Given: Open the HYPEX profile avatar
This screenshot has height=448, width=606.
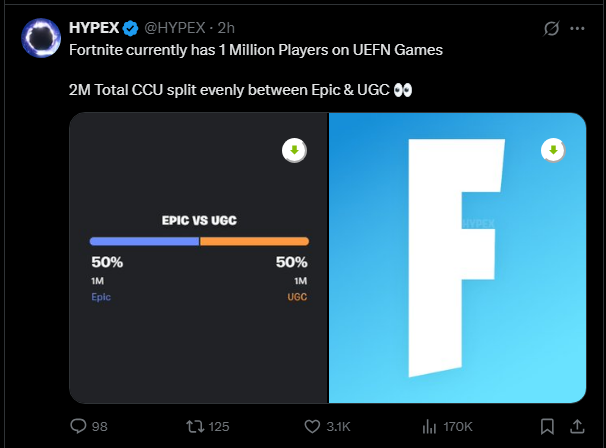Looking at the screenshot, I should pyautogui.click(x=41, y=39).
